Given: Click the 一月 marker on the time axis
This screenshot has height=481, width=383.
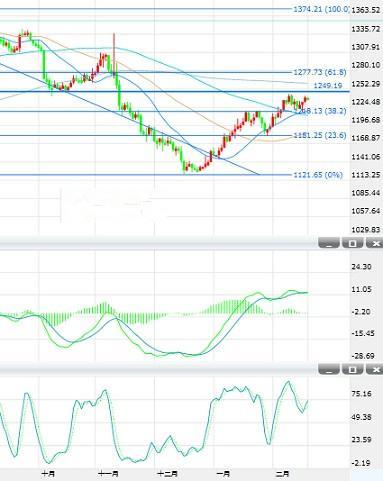Looking at the screenshot, I should click(x=223, y=473).
